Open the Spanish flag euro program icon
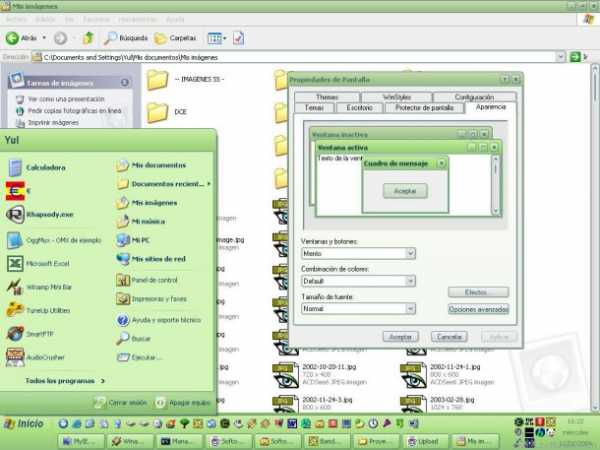Screen dimensions: 600x450 15,191
